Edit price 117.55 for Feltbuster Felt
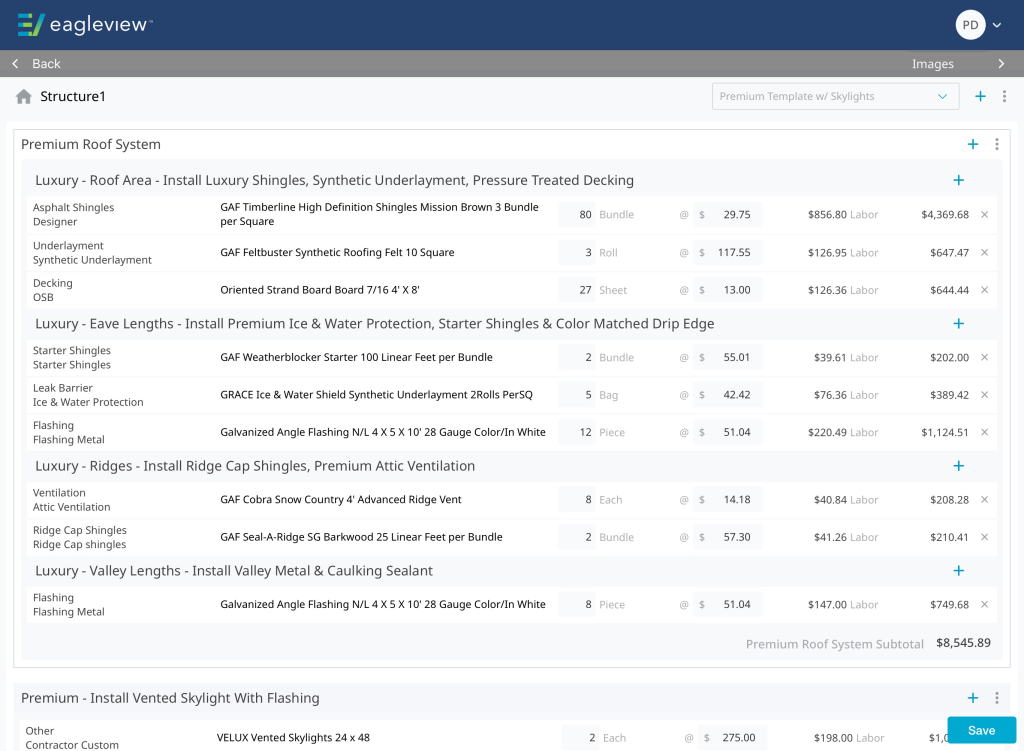This screenshot has height=751, width=1024. pos(728,252)
